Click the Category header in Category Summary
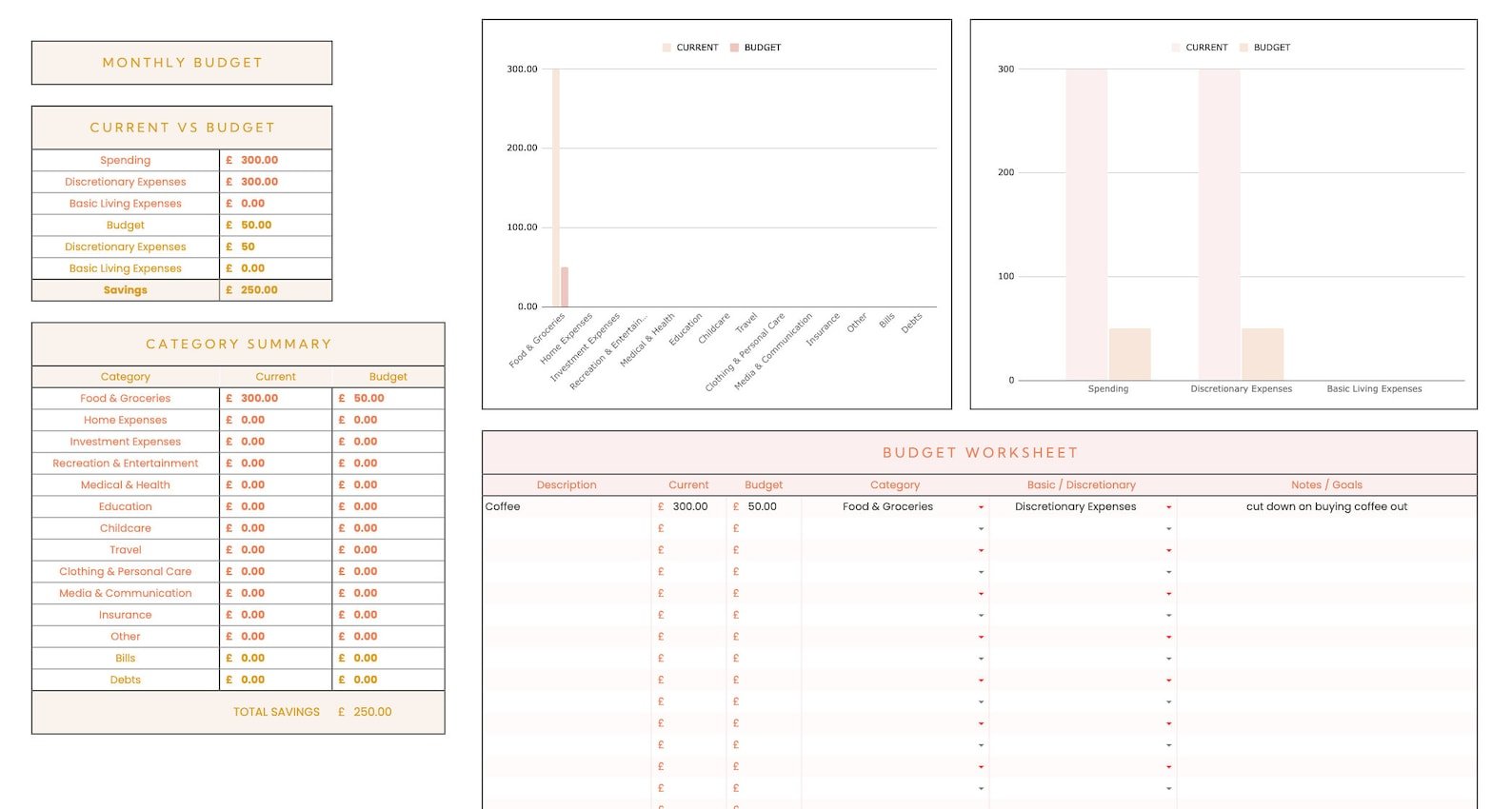 126,377
